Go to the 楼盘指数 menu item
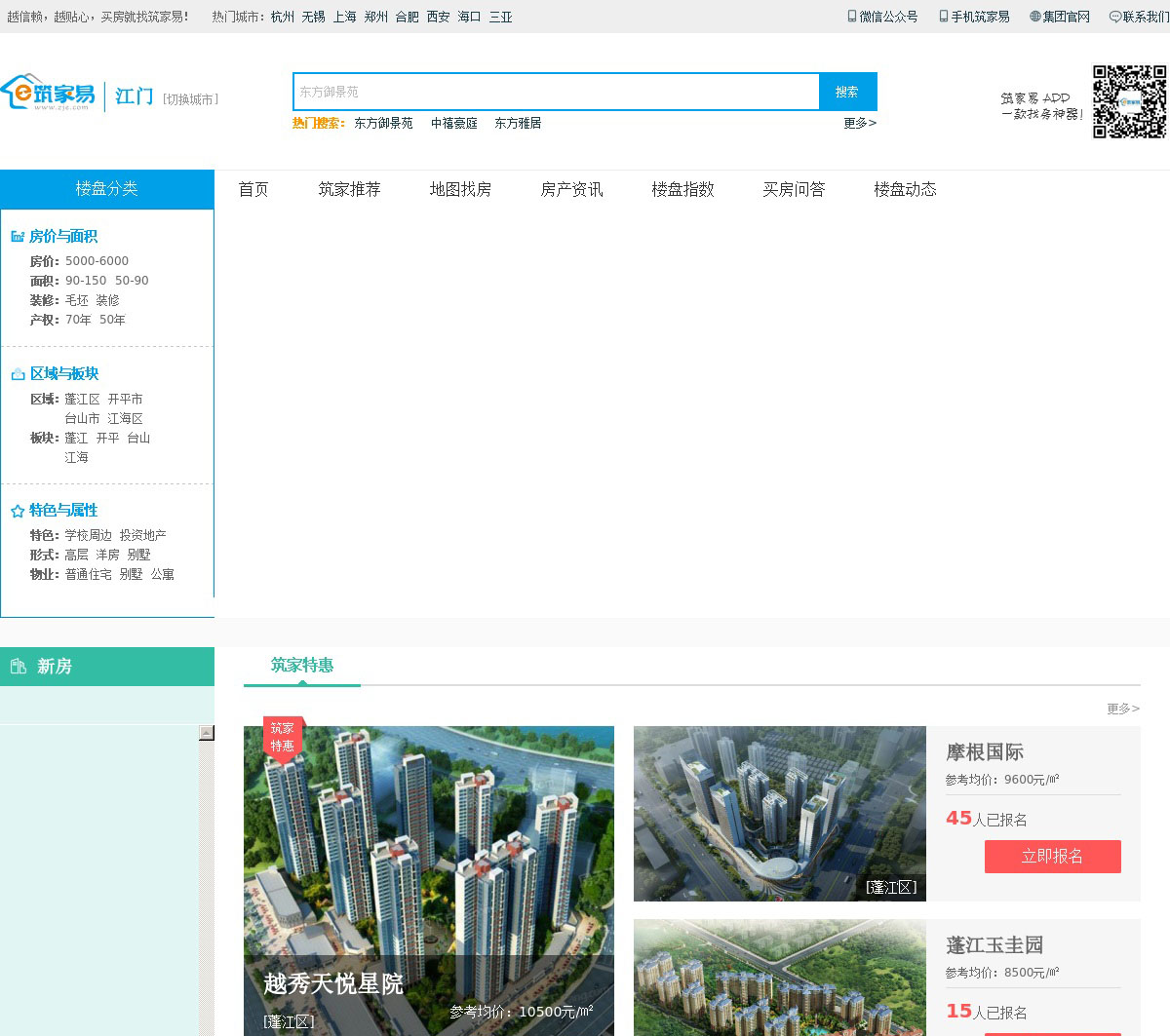The height and width of the screenshot is (1036, 1170). coord(682,189)
